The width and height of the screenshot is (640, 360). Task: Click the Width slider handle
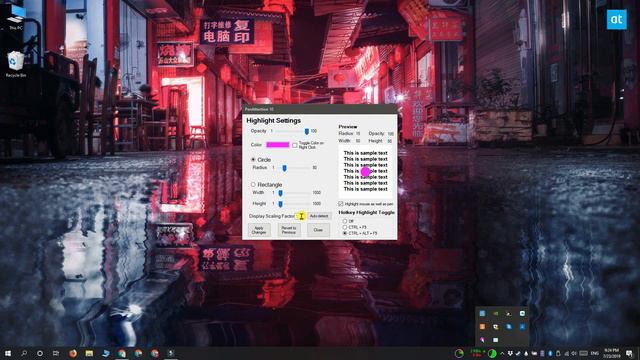pos(280,193)
